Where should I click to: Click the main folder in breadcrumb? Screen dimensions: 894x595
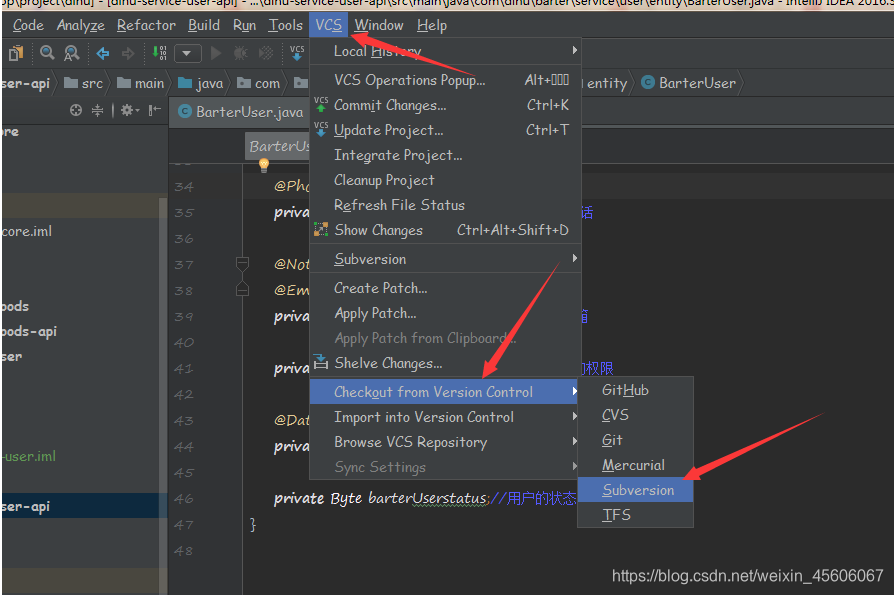point(141,83)
